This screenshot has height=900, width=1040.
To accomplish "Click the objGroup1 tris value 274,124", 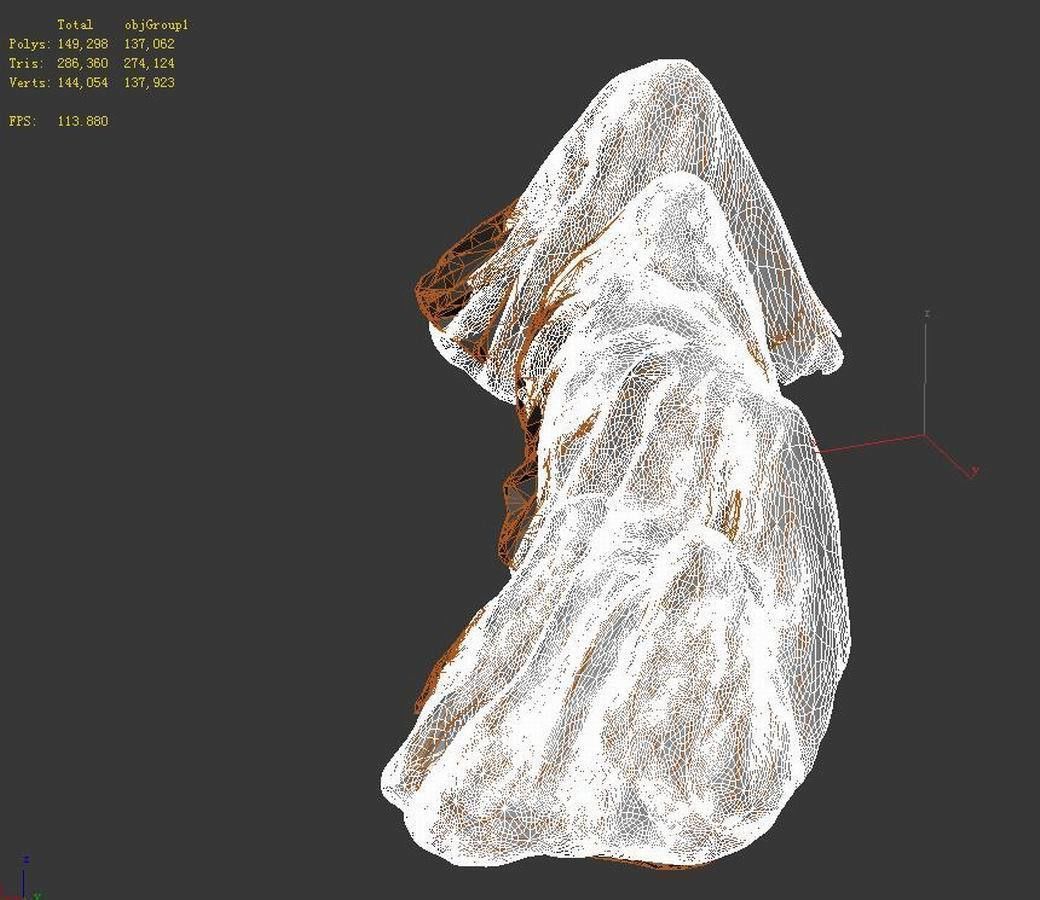I will pyautogui.click(x=149, y=63).
